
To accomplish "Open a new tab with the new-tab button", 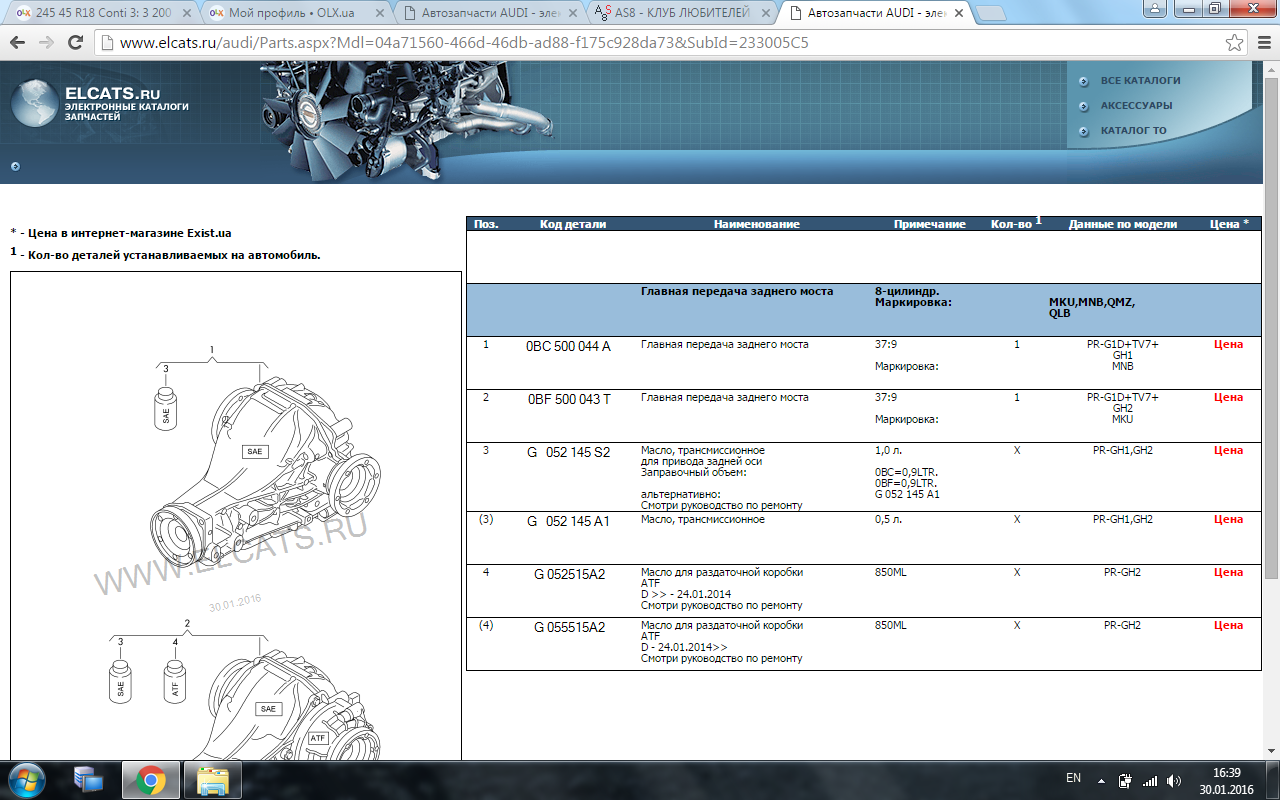I will (990, 13).
